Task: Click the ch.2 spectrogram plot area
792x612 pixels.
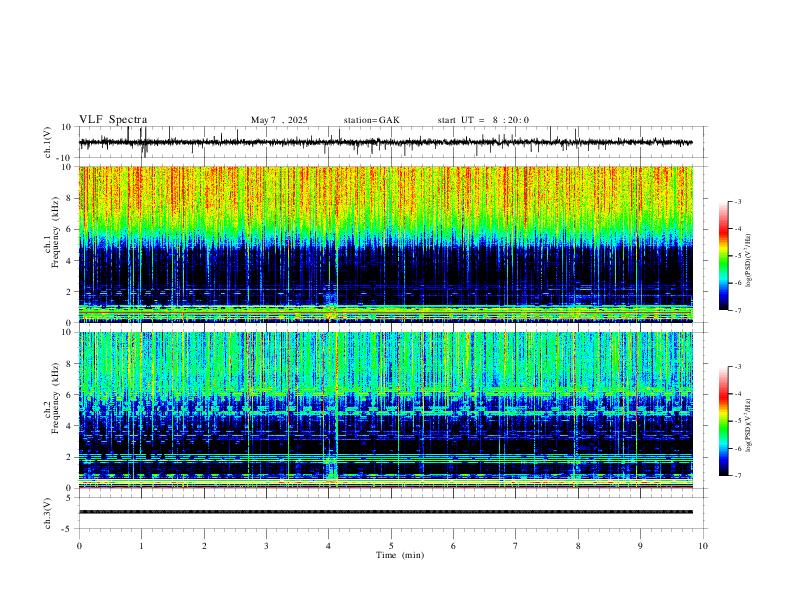Action: [386, 410]
